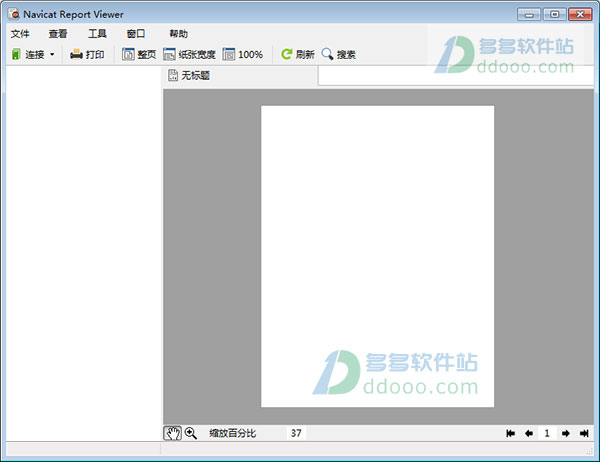Open the 窗口 menu
Image resolution: width=600 pixels, height=462 pixels.
[136, 34]
